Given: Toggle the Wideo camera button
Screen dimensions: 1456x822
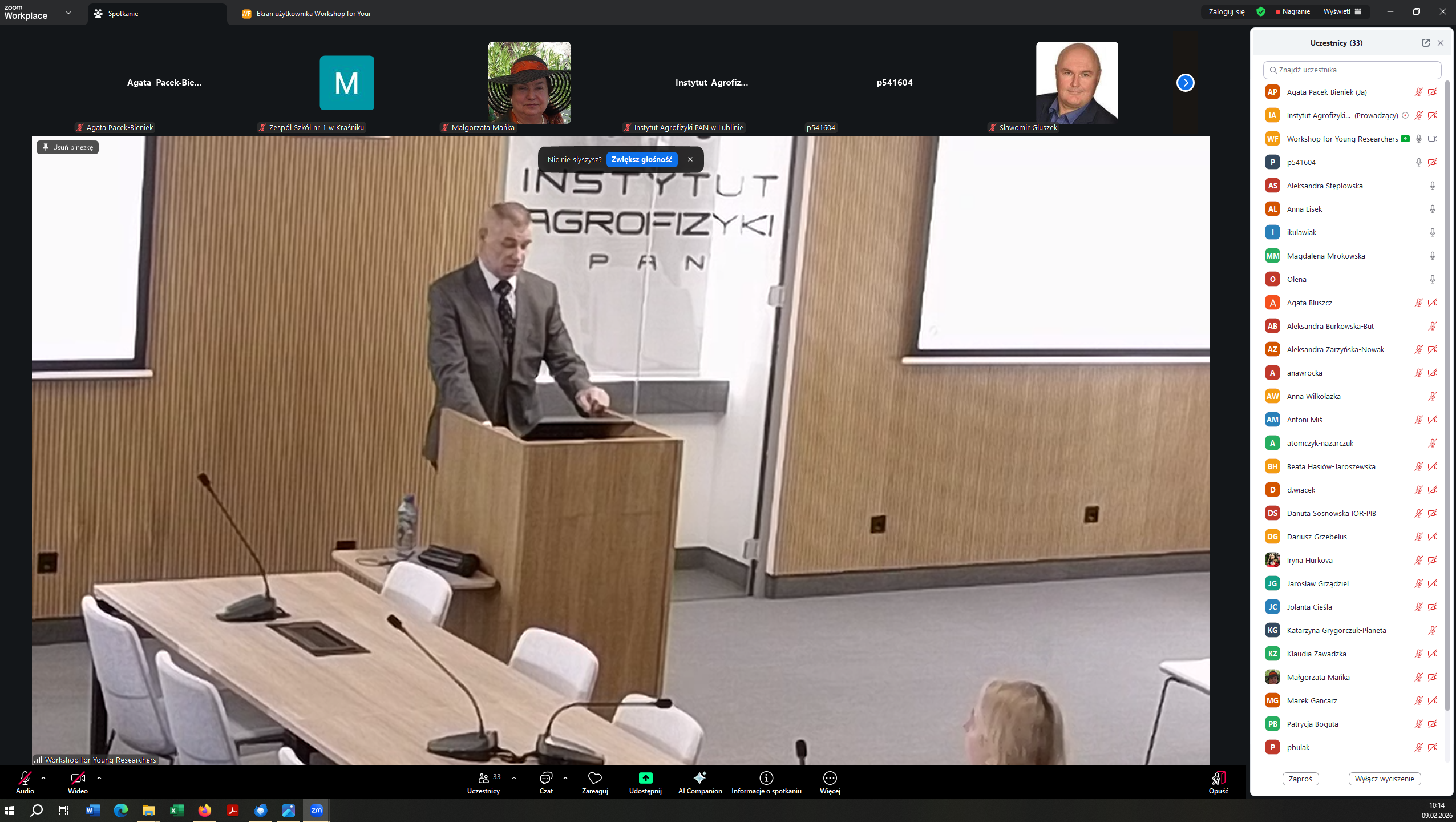Looking at the screenshot, I should pos(78,779).
